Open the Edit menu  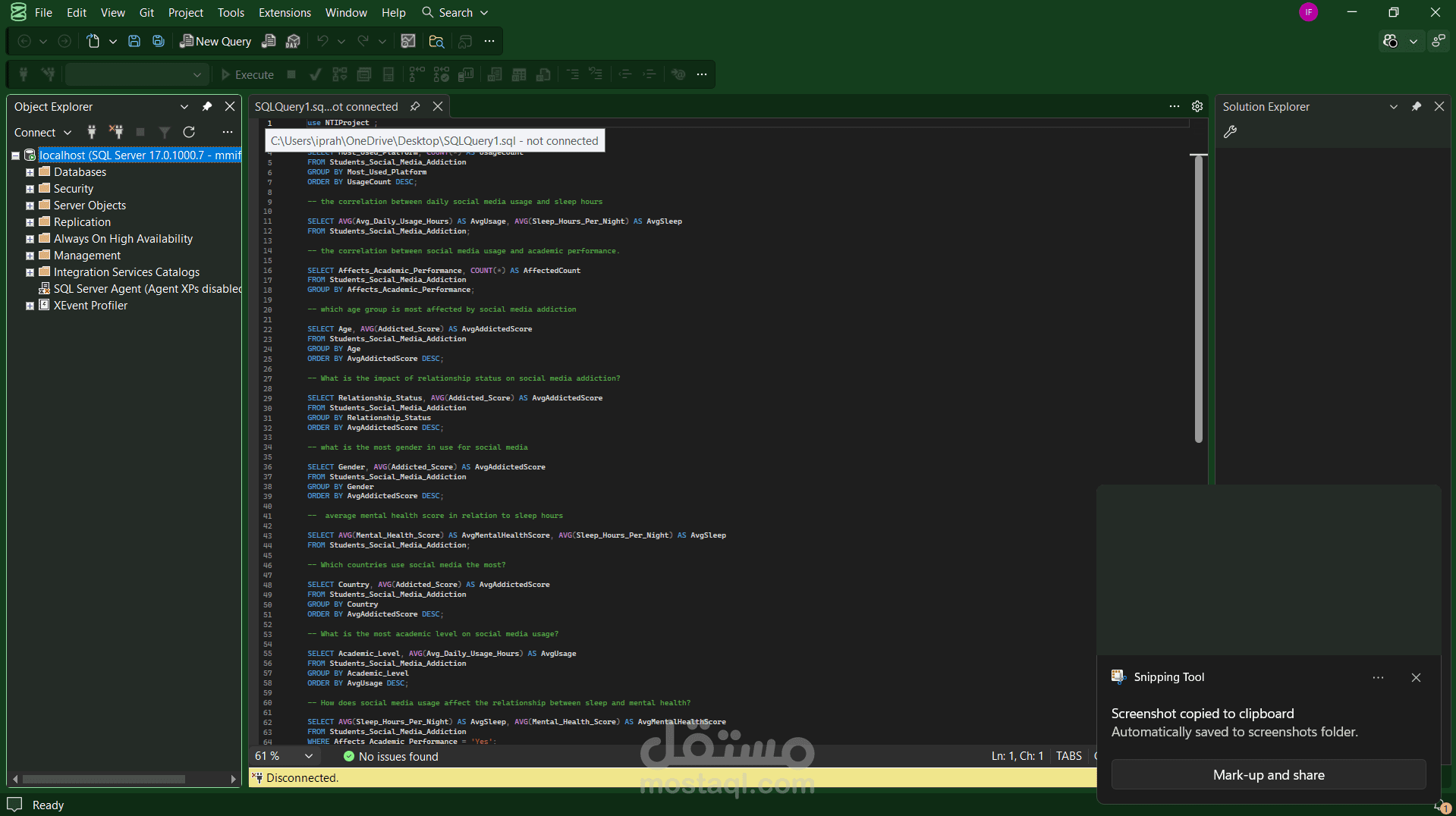click(77, 13)
